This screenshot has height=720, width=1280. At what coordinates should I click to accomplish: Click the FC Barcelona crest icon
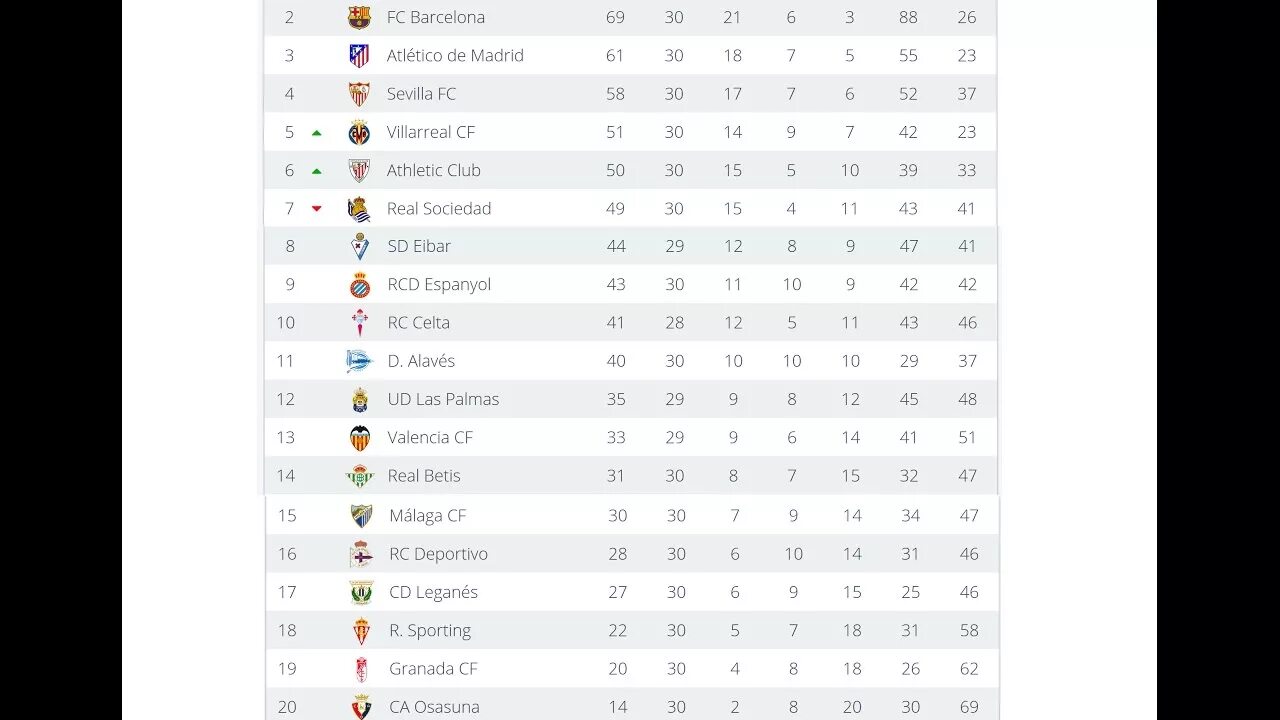(359, 17)
